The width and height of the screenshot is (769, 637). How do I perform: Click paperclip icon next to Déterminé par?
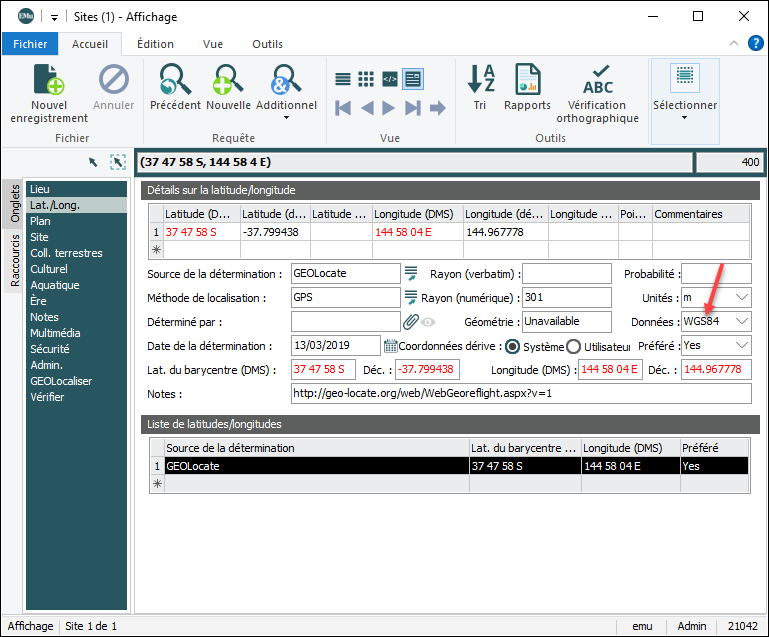410,322
